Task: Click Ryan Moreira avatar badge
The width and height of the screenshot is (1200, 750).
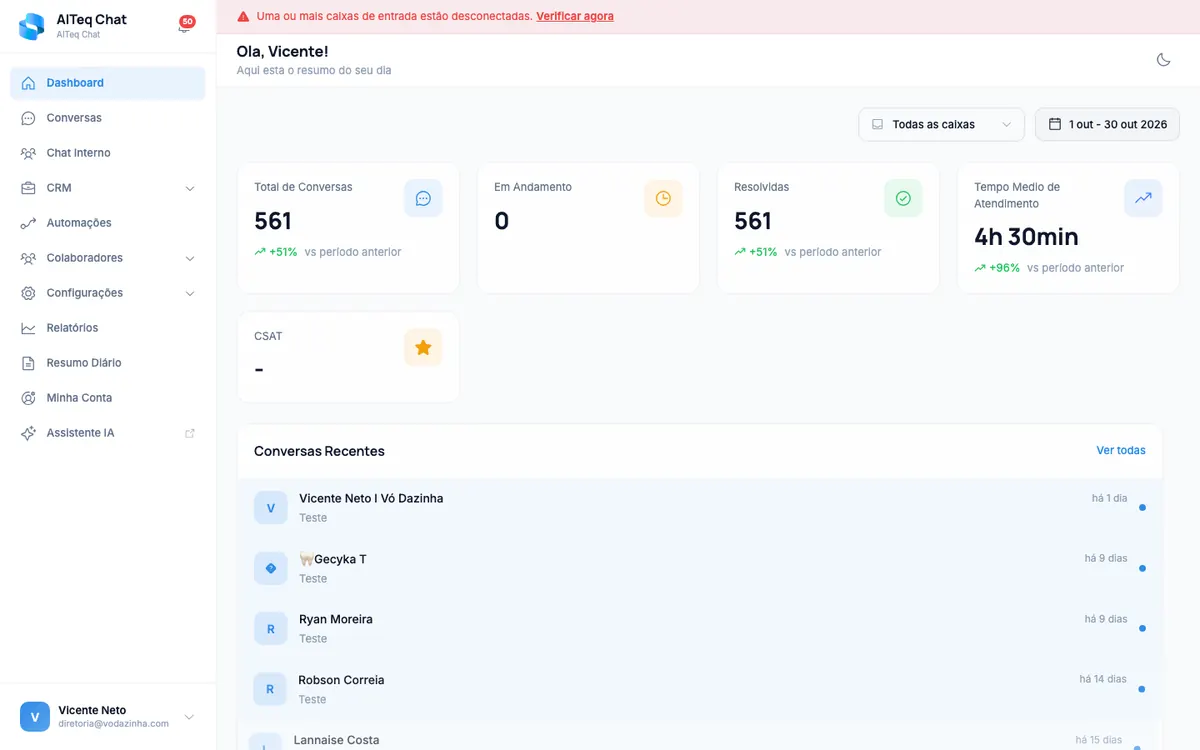Action: pyautogui.click(x=270, y=629)
